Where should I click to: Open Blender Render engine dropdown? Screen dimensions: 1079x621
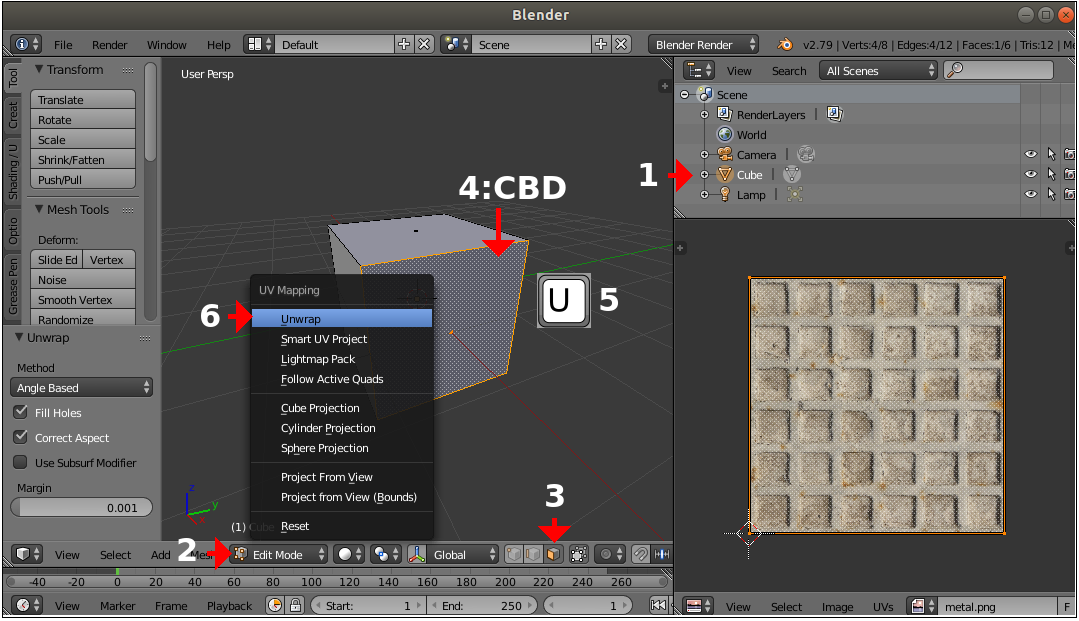click(x=703, y=44)
